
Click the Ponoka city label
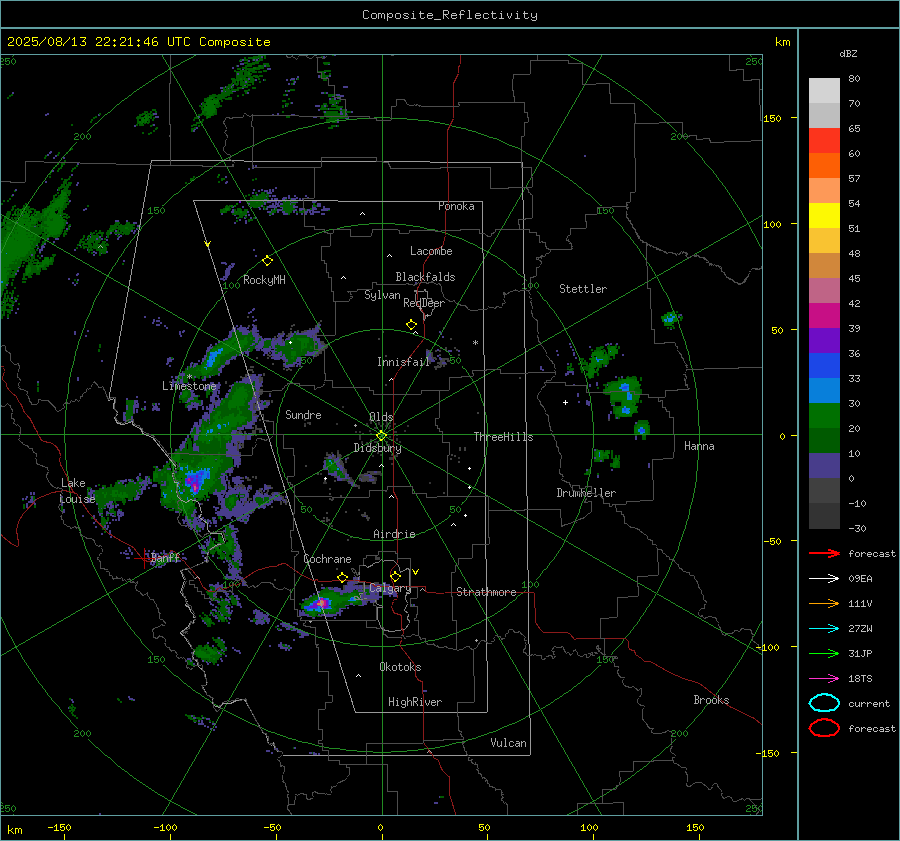coord(456,206)
